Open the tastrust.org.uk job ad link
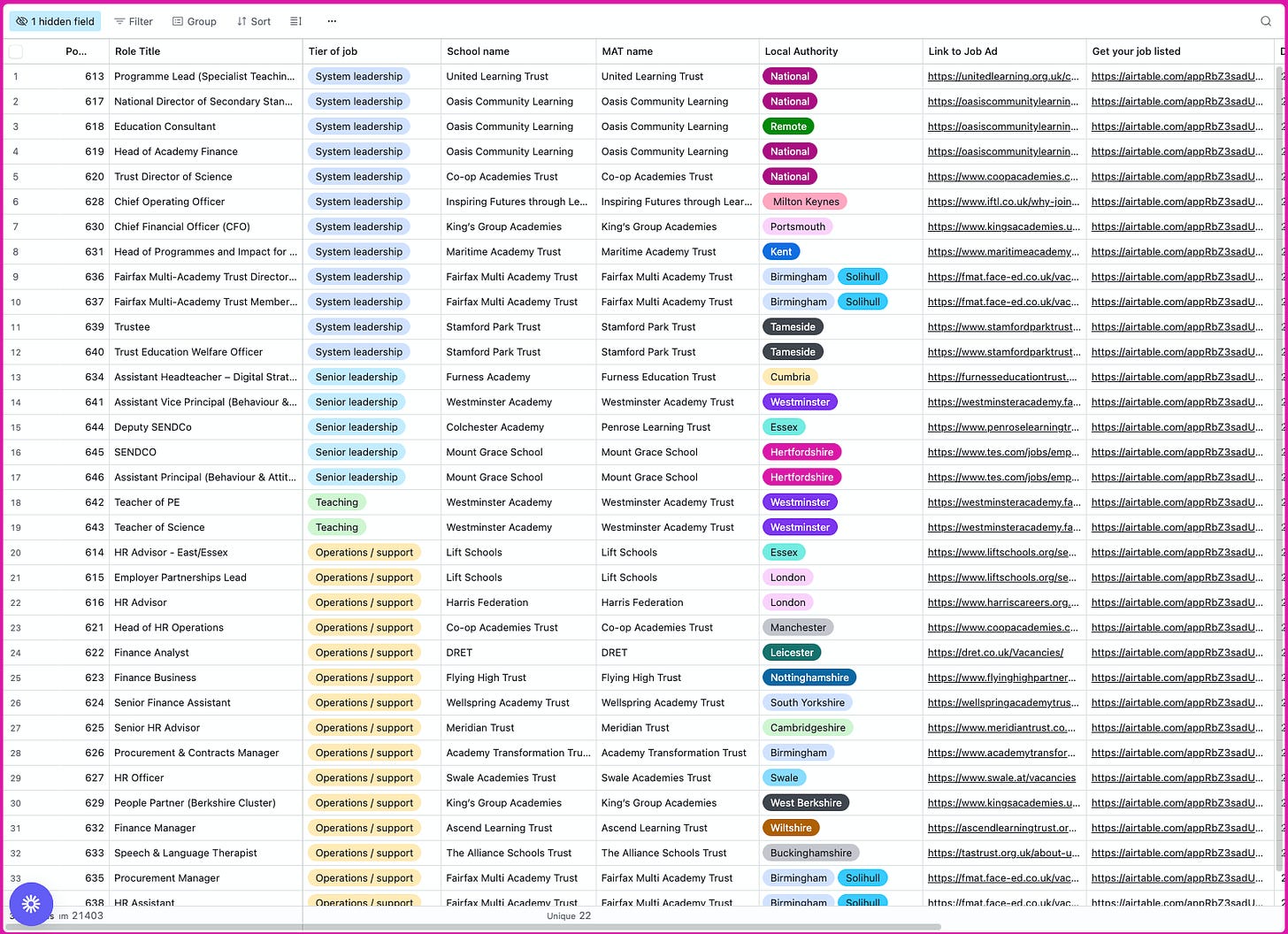 click(x=1003, y=854)
